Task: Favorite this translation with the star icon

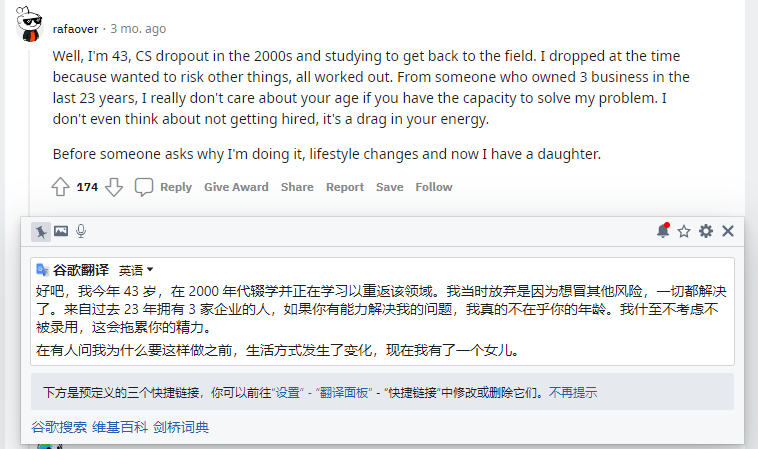Action: click(x=684, y=232)
